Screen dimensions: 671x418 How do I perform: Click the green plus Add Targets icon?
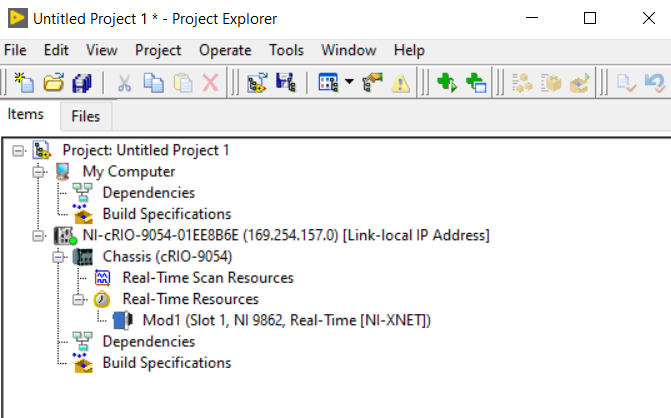click(x=476, y=82)
